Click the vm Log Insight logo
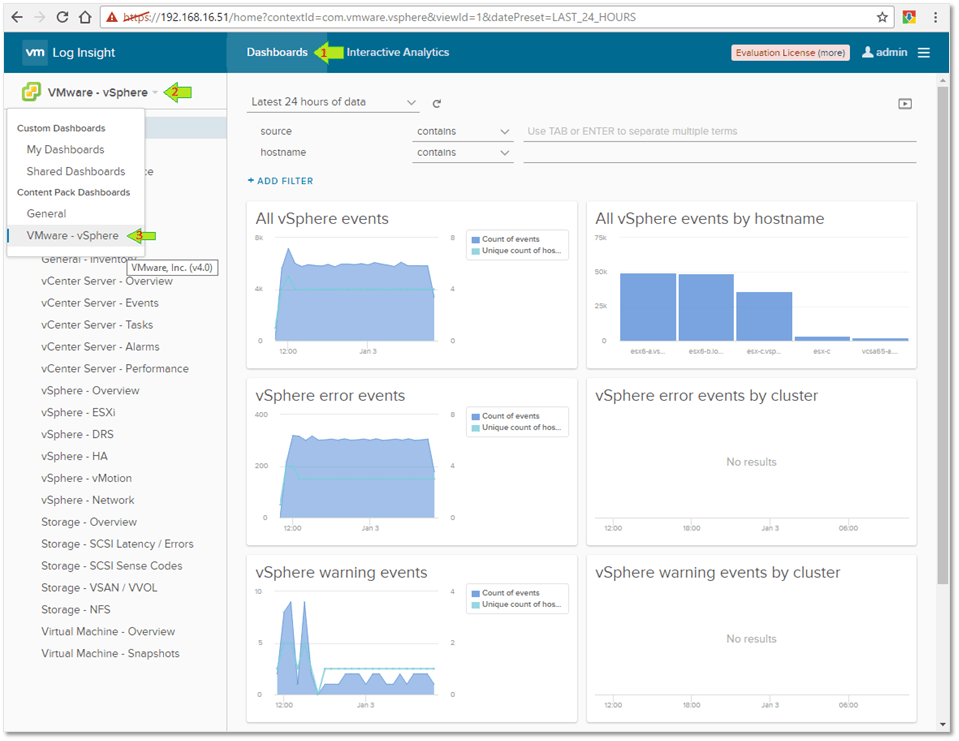This screenshot has height=741, width=959. click(x=69, y=53)
